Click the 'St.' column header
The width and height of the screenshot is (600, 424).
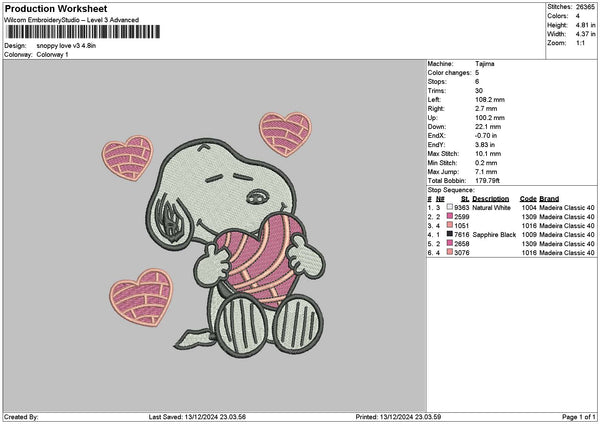(x=465, y=199)
